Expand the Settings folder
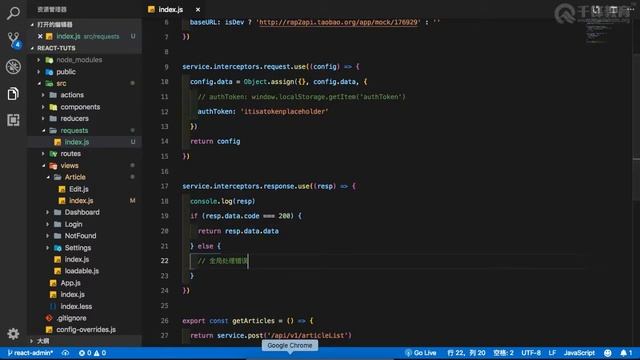This screenshot has width=640, height=360. tap(48, 248)
